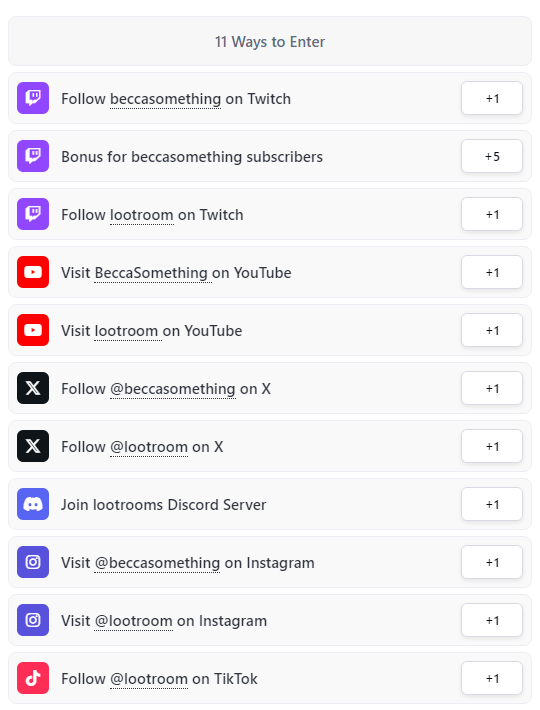The image size is (540, 710).
Task: Click YouTube icon for BeccaSomething visit
Action: 33,272
